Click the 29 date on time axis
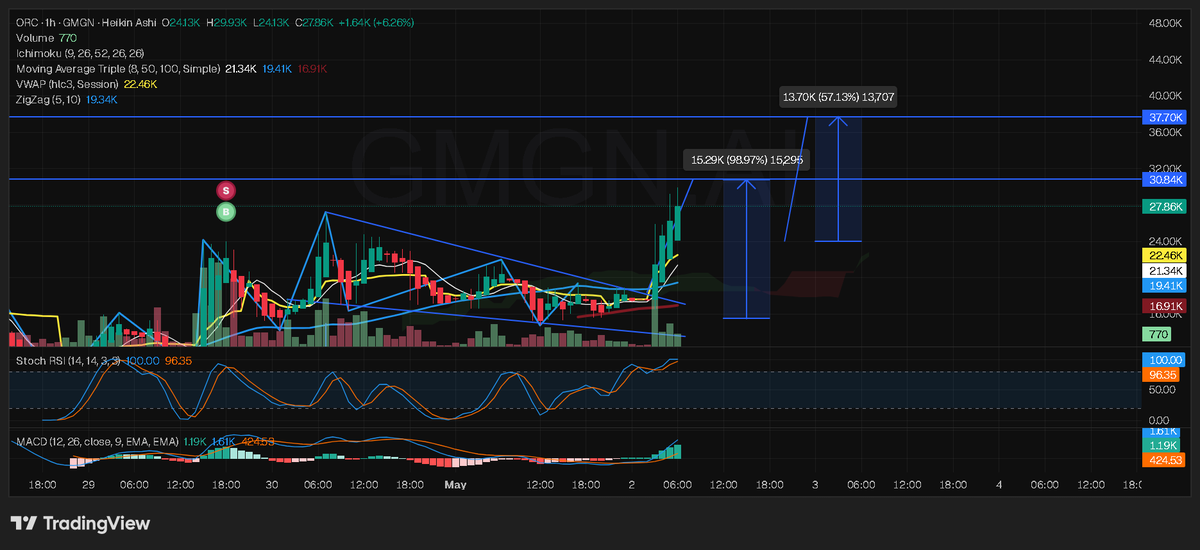Screen dimensions: 1200x550 (88, 484)
